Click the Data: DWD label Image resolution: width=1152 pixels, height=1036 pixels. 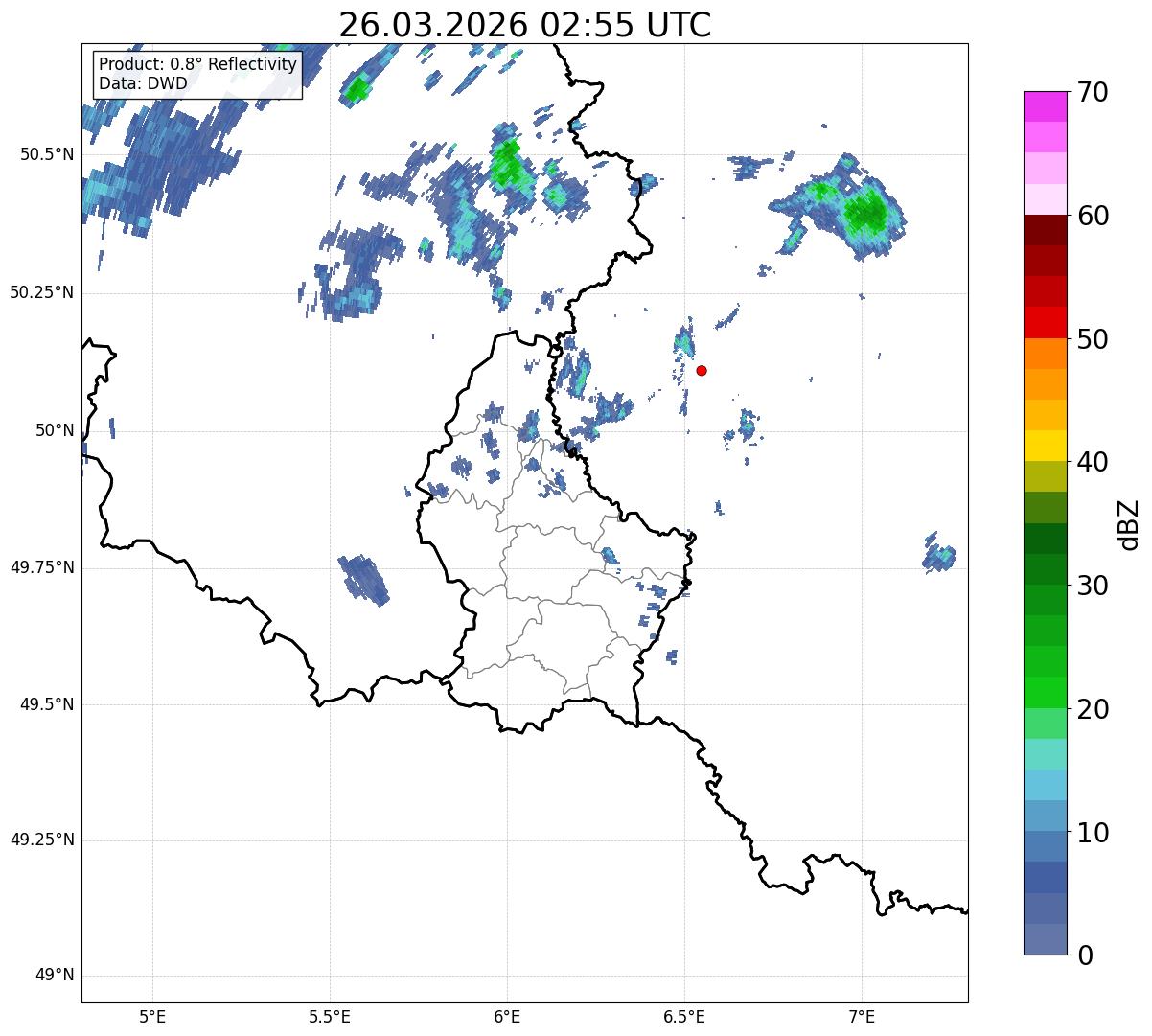point(143,83)
